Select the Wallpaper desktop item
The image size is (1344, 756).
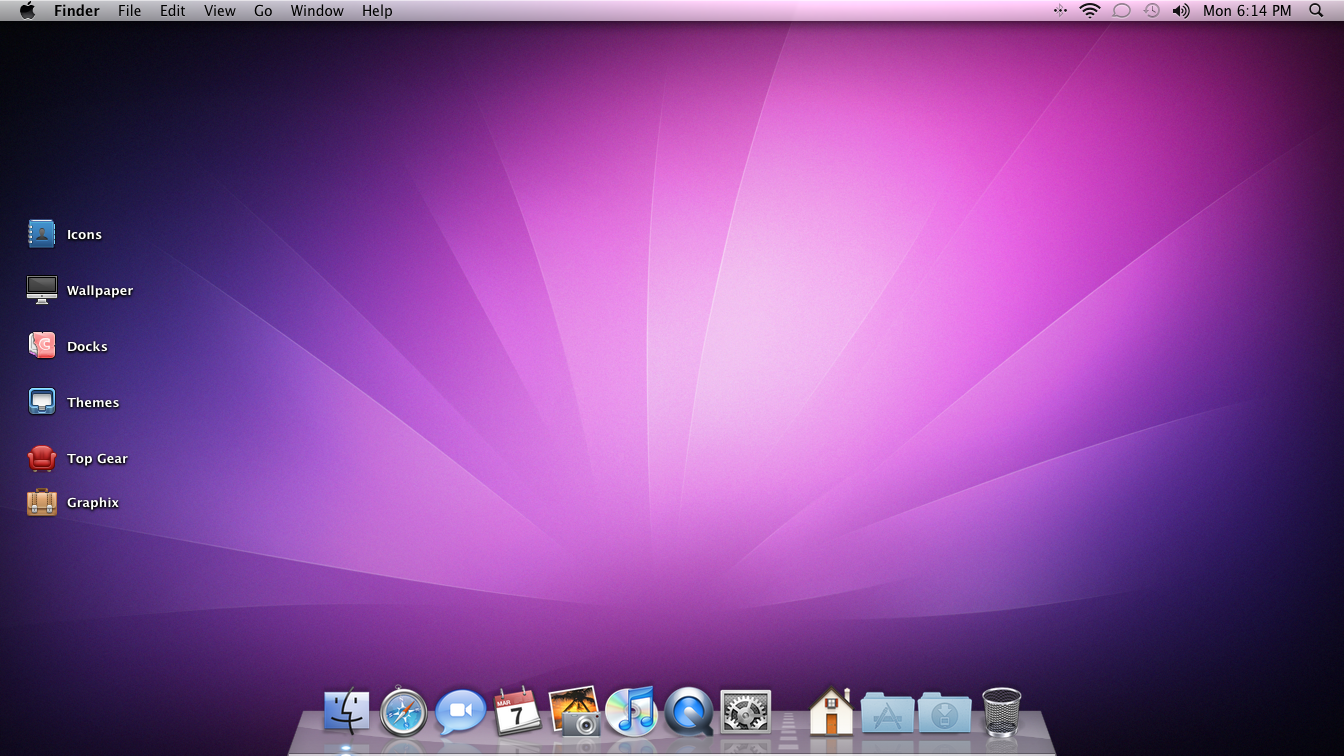point(80,290)
